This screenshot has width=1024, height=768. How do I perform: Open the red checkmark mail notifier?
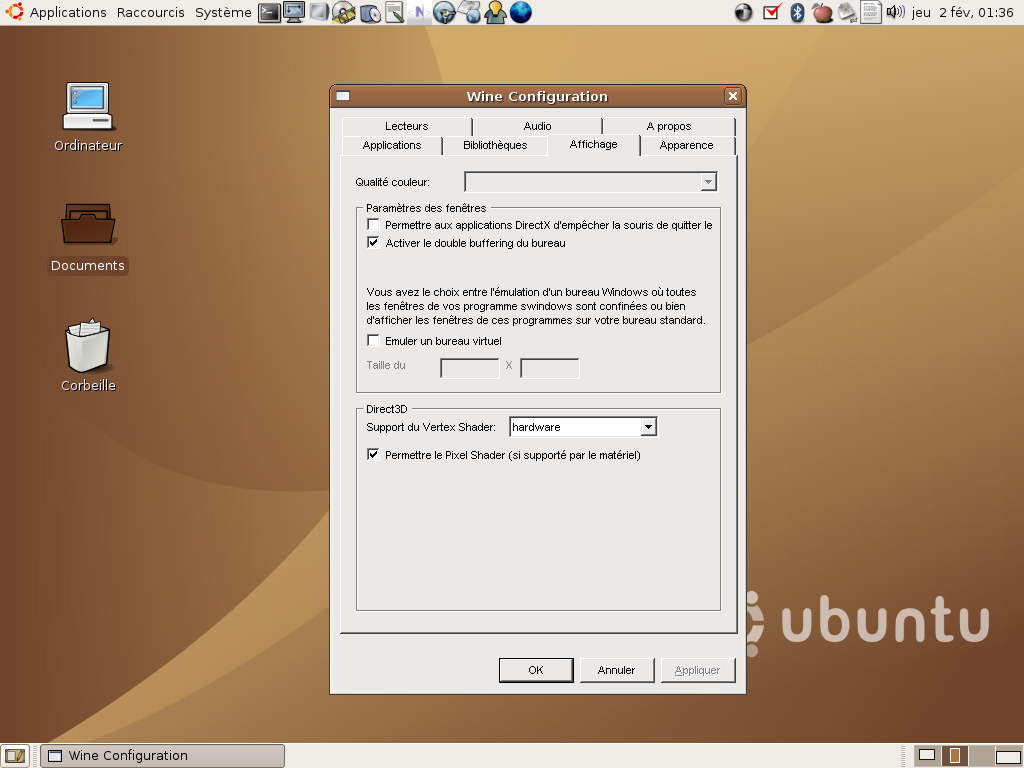point(771,12)
